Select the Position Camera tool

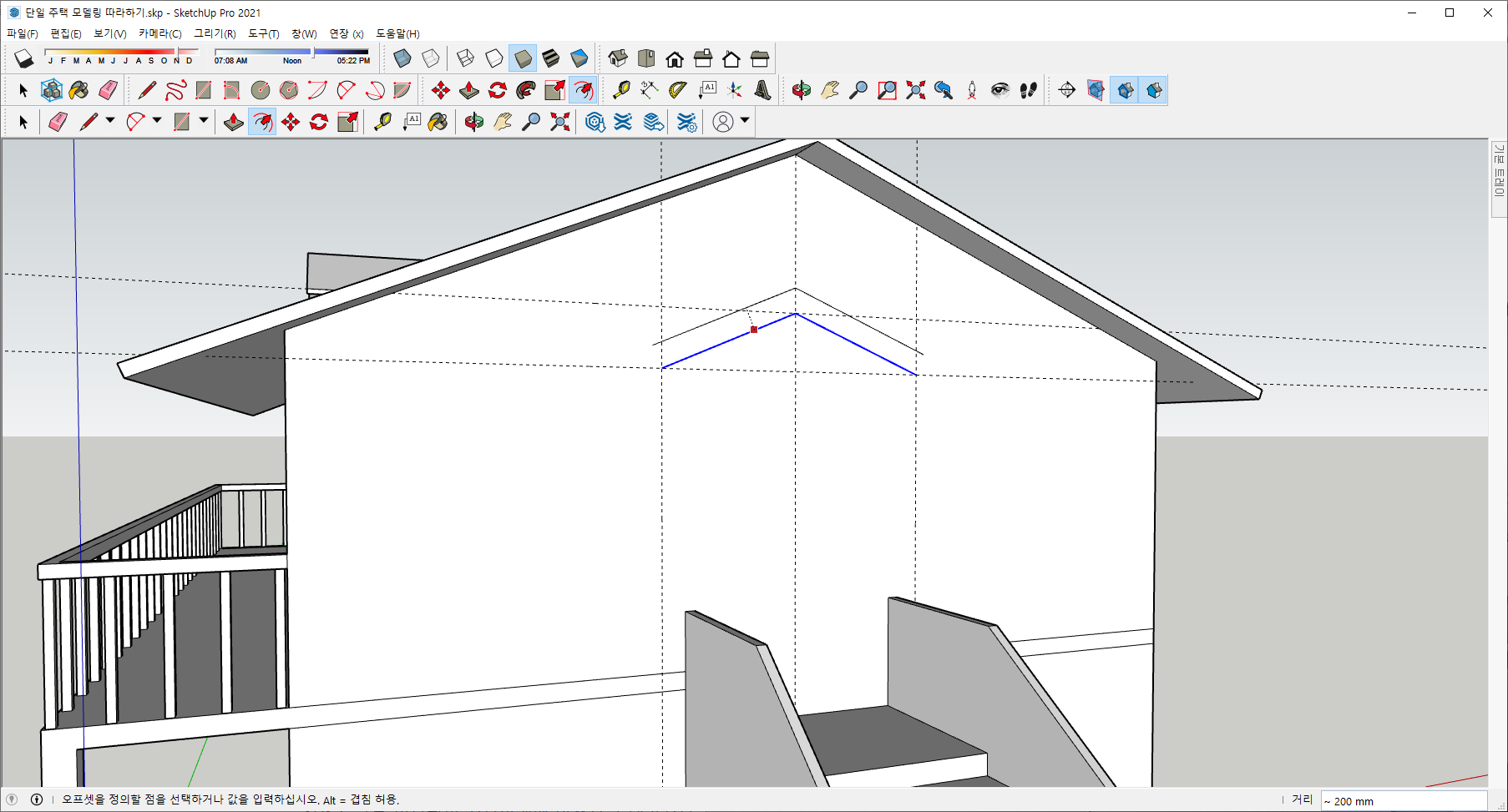pos(972,90)
